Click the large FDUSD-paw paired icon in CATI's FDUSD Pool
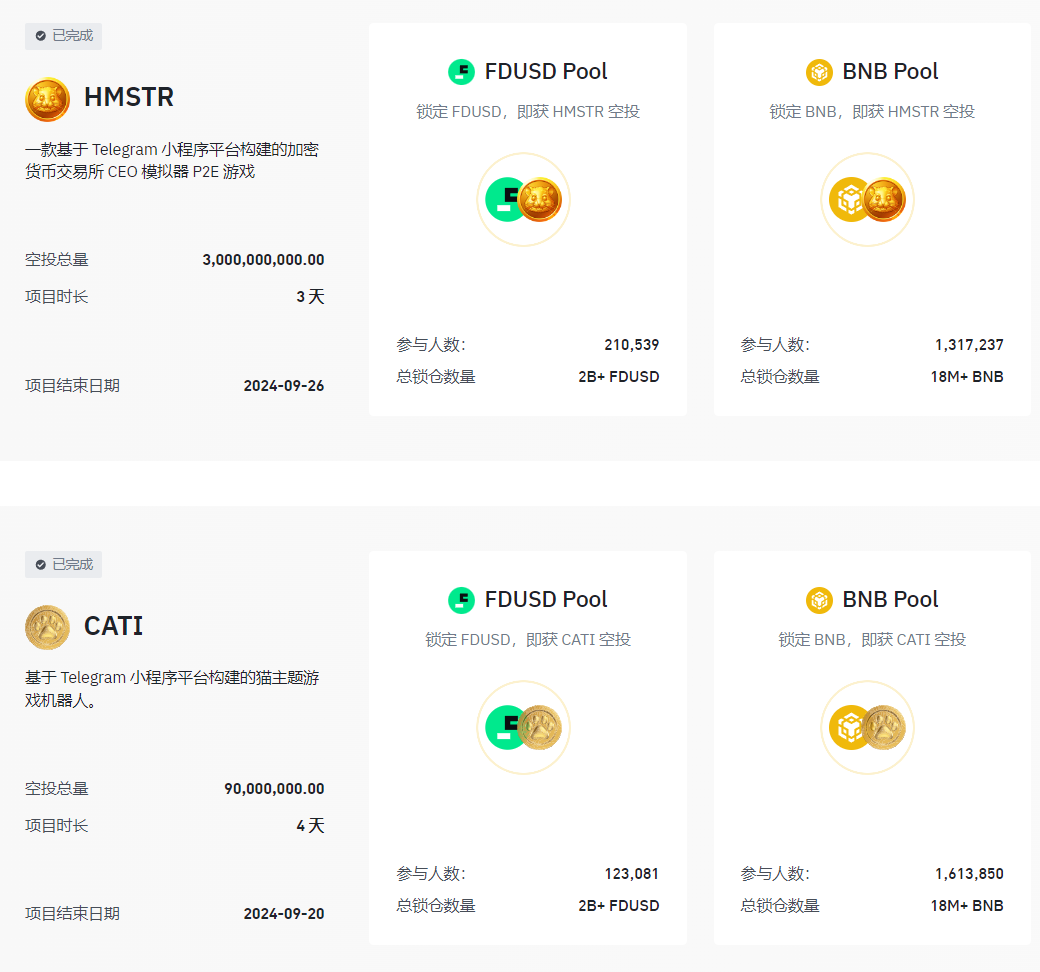This screenshot has height=972, width=1040. pos(523,728)
